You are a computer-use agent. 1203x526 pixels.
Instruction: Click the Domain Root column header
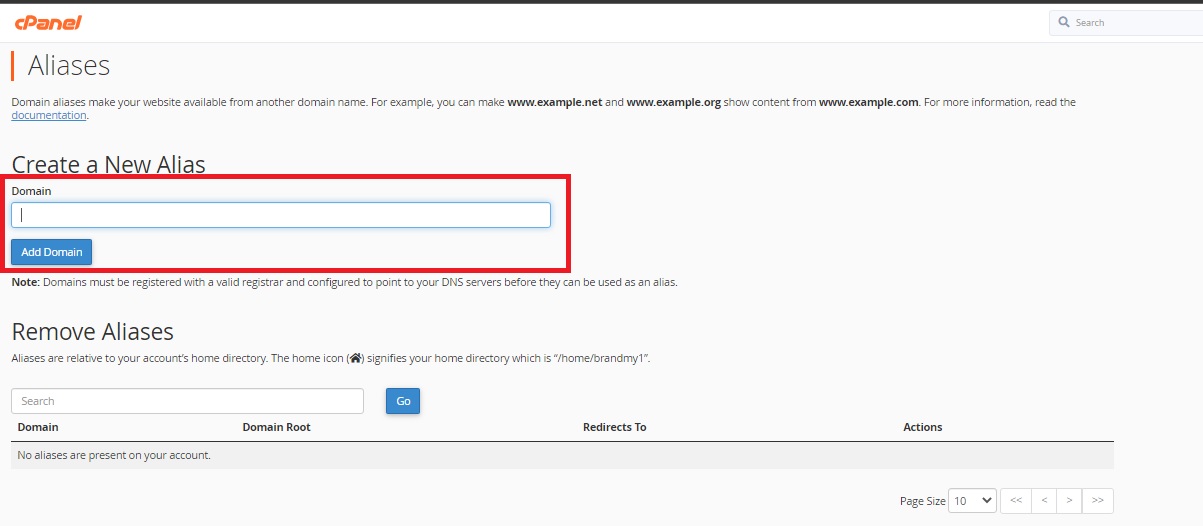(277, 427)
